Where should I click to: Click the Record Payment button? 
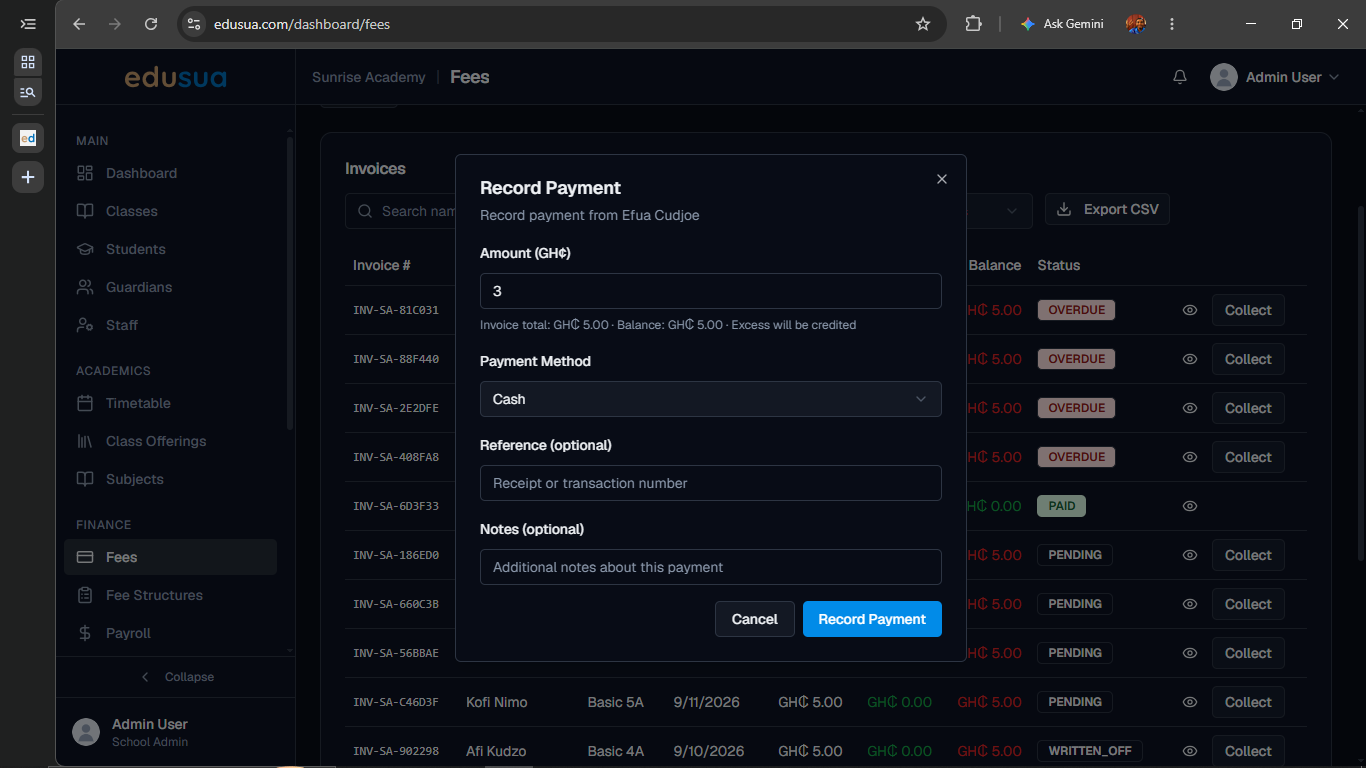[872, 619]
